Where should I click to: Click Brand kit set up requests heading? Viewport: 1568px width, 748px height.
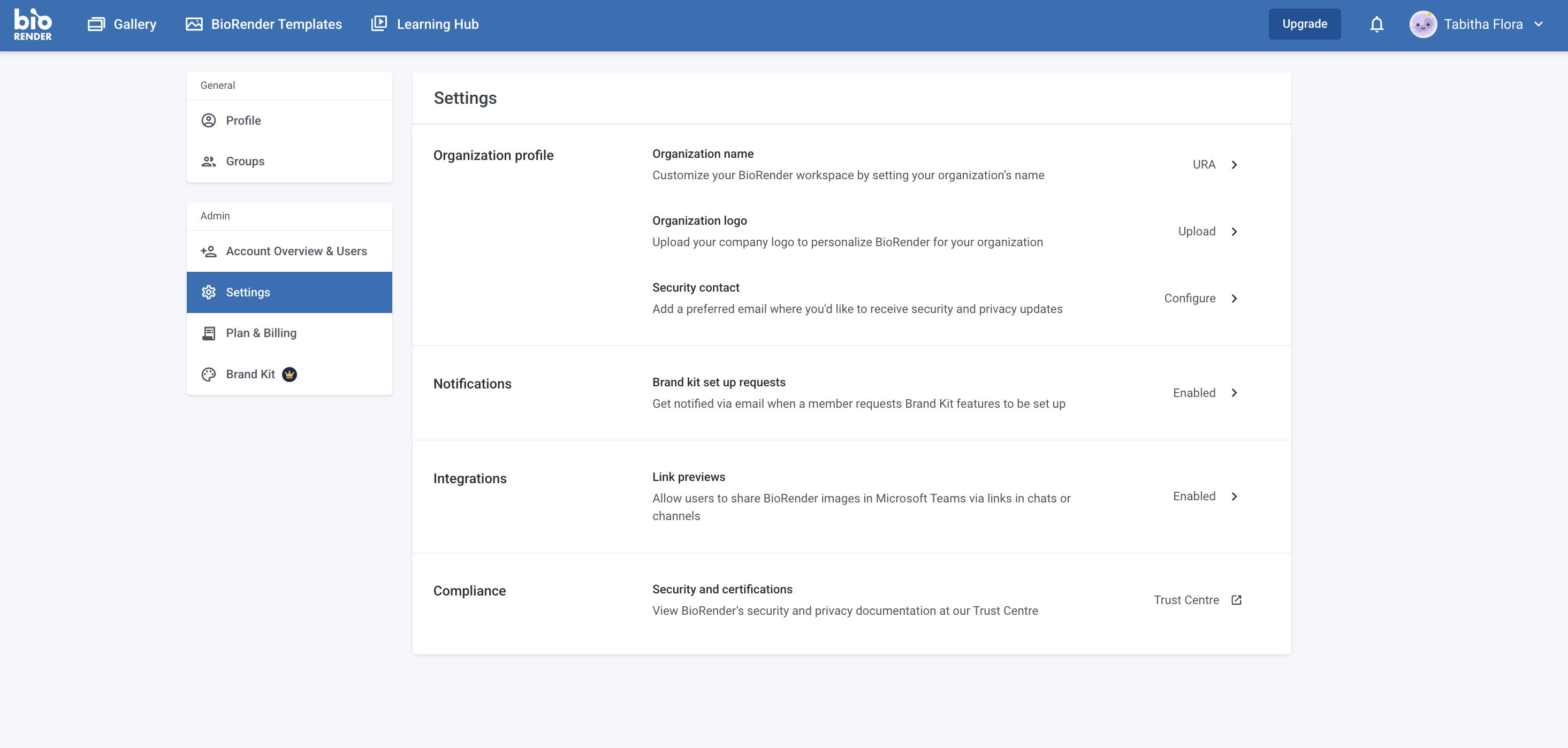coord(719,382)
